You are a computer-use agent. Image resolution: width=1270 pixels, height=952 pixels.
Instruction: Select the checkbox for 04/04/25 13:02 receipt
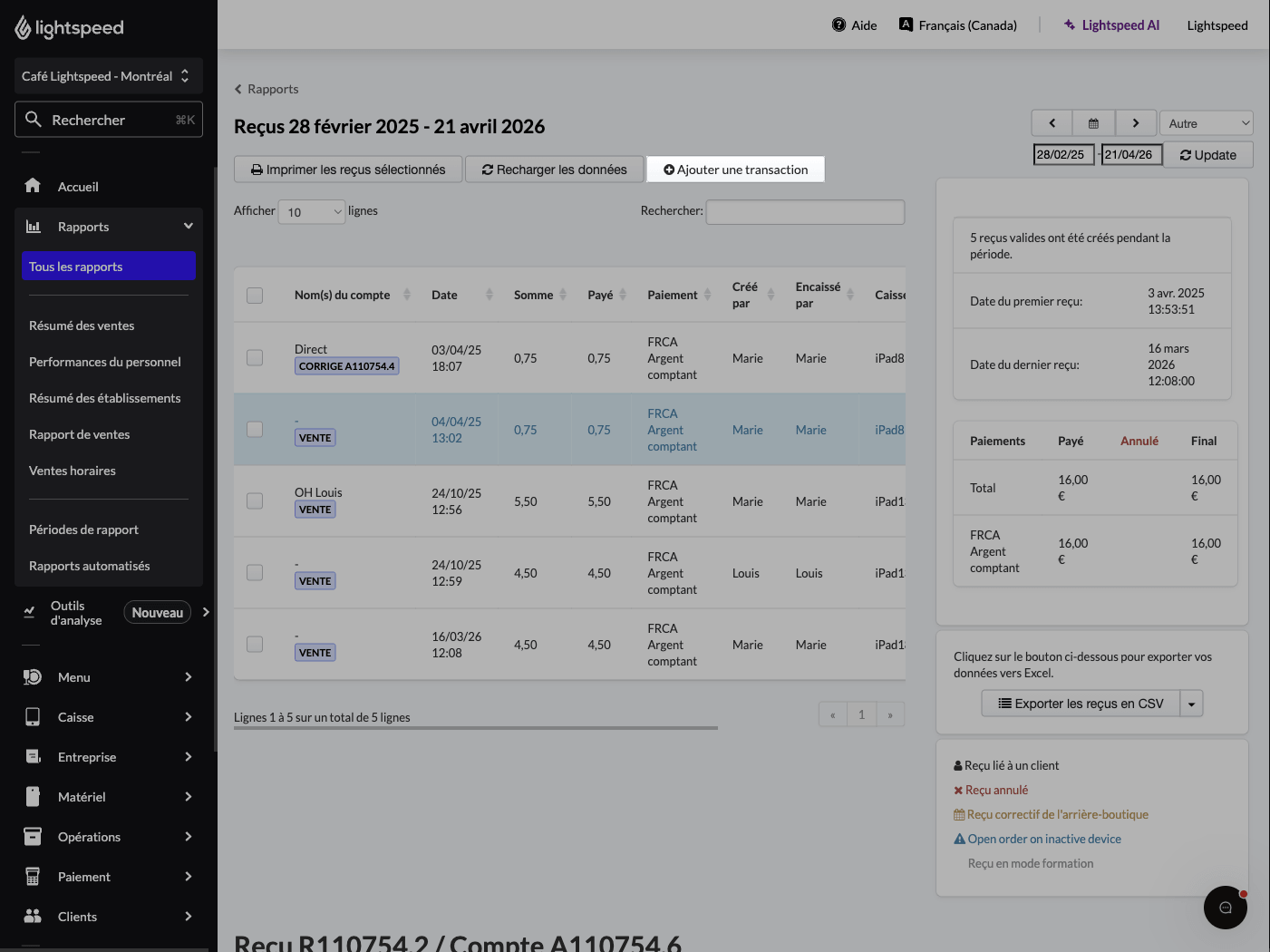255,430
